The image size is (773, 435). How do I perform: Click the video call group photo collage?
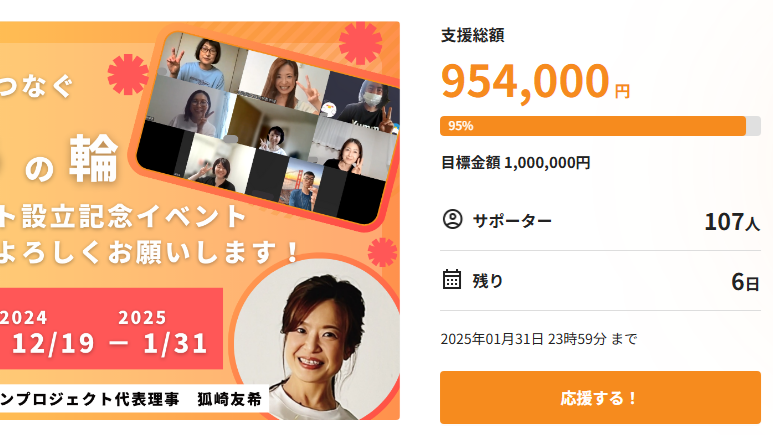(267, 129)
